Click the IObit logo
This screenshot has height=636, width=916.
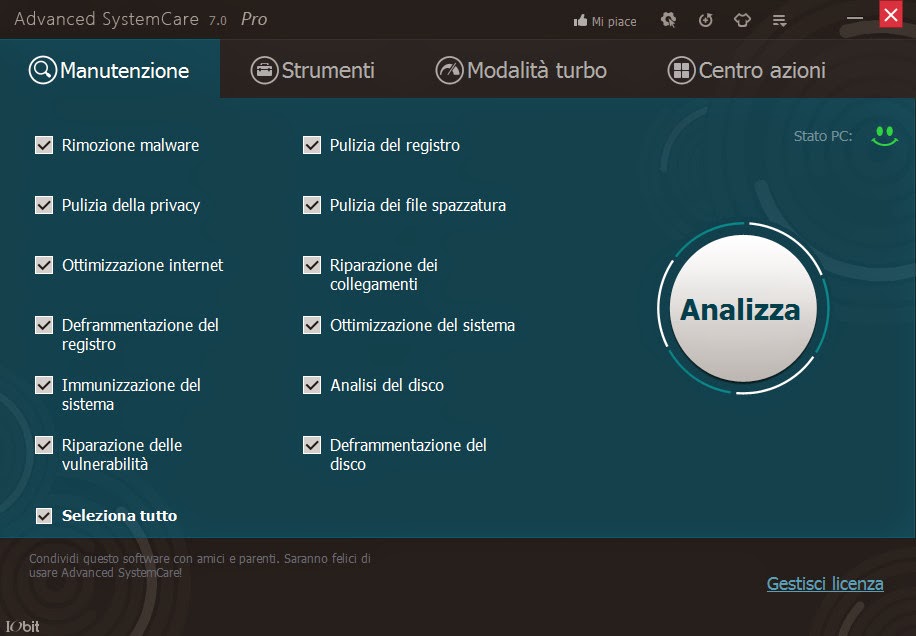tap(22, 625)
